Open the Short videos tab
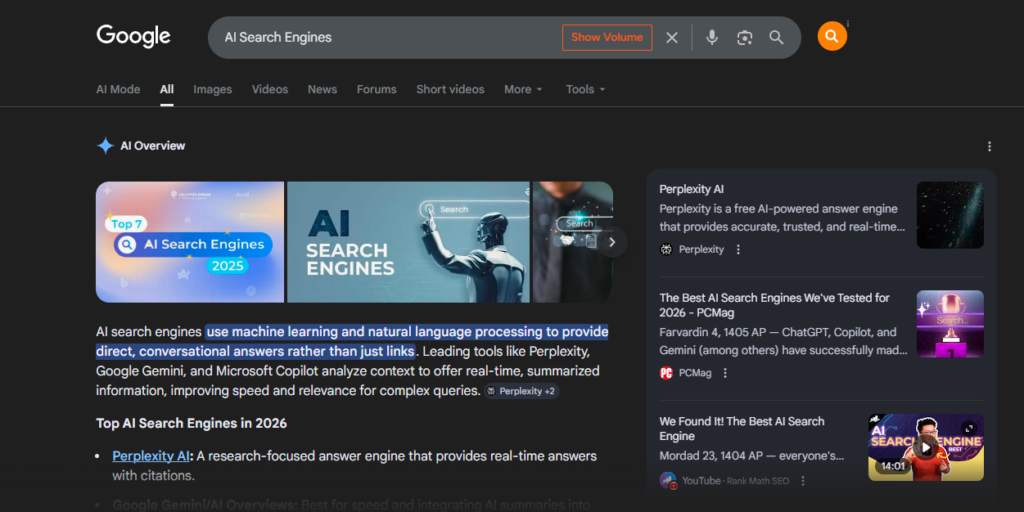 click(450, 89)
